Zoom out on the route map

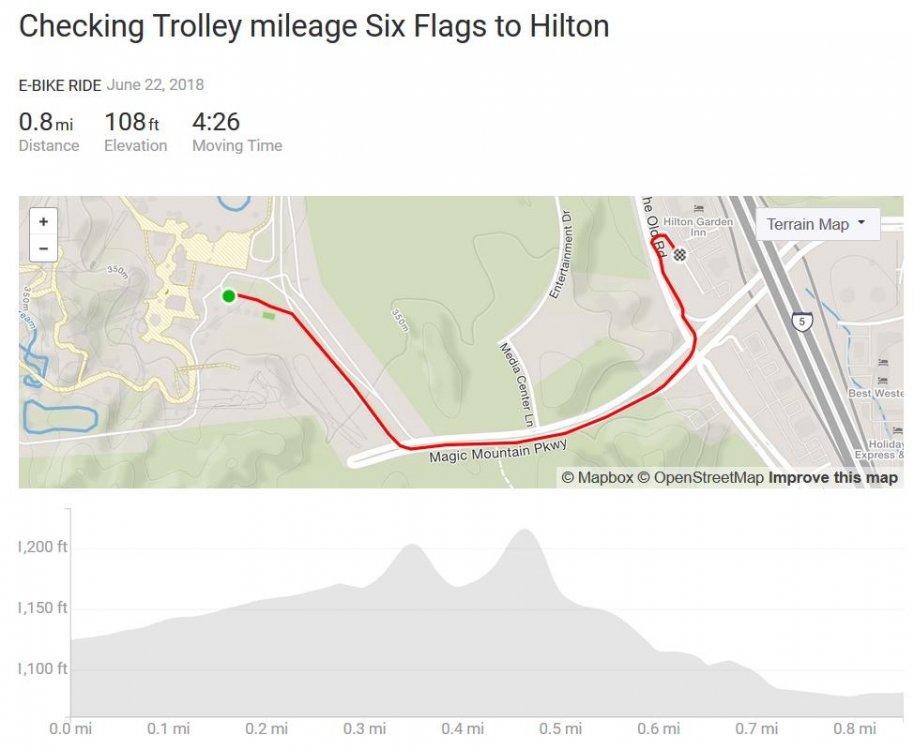point(43,247)
